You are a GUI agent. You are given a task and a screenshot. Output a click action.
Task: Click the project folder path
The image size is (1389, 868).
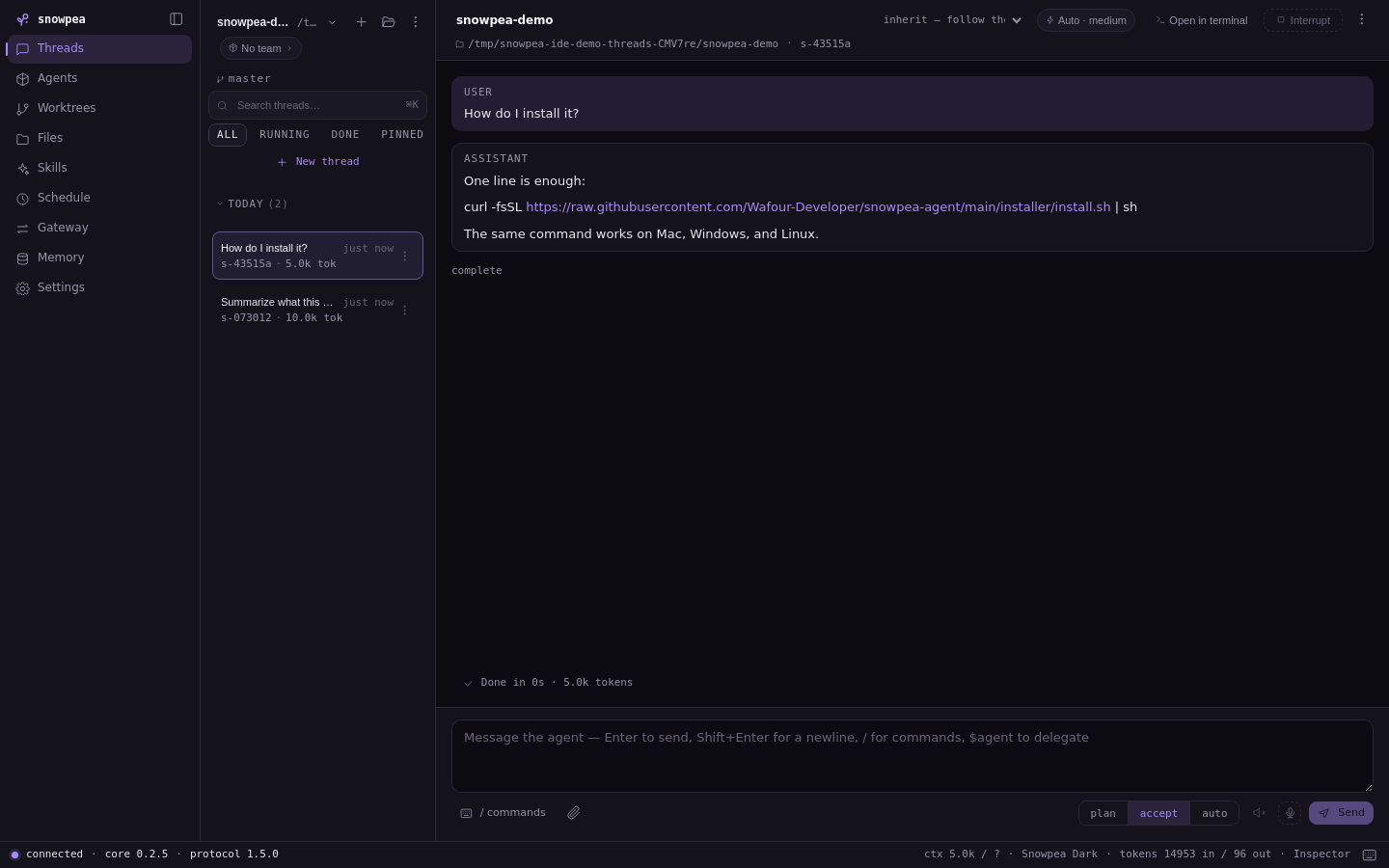pos(616,43)
